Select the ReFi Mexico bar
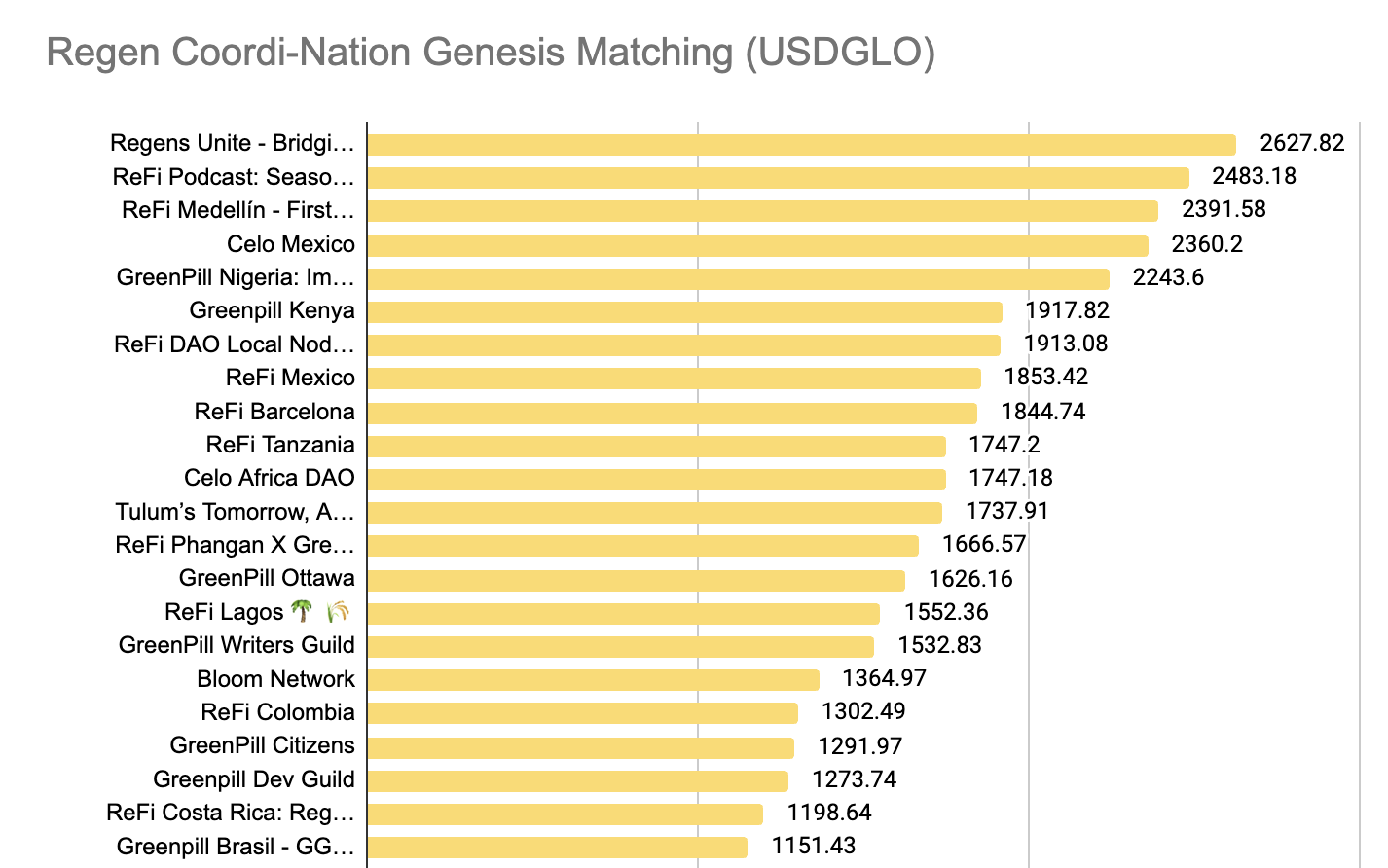This screenshot has width=1388, height=868. tap(674, 379)
